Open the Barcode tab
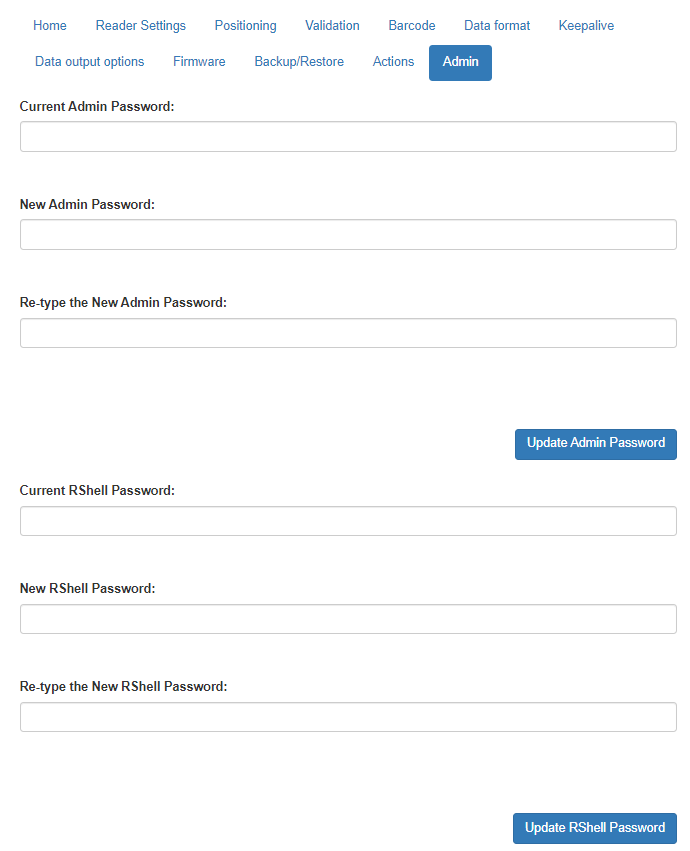 pos(411,25)
